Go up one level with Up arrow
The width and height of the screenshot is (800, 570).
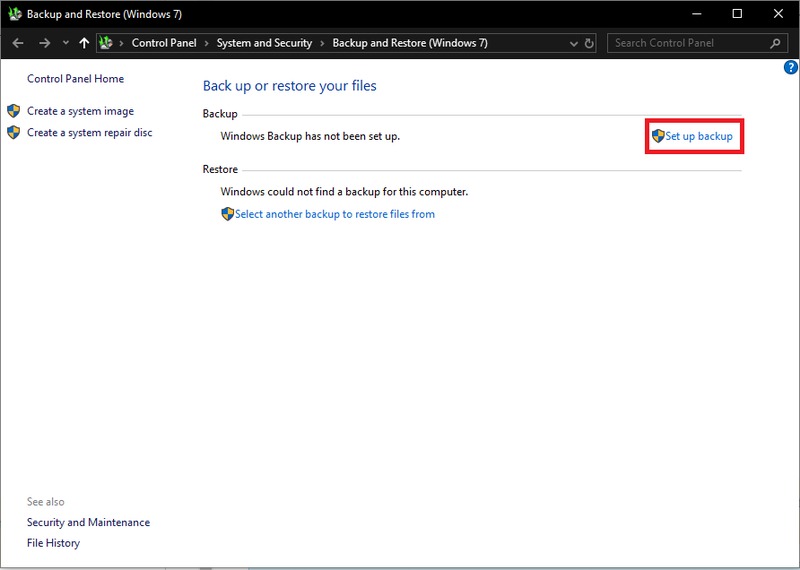[x=84, y=43]
